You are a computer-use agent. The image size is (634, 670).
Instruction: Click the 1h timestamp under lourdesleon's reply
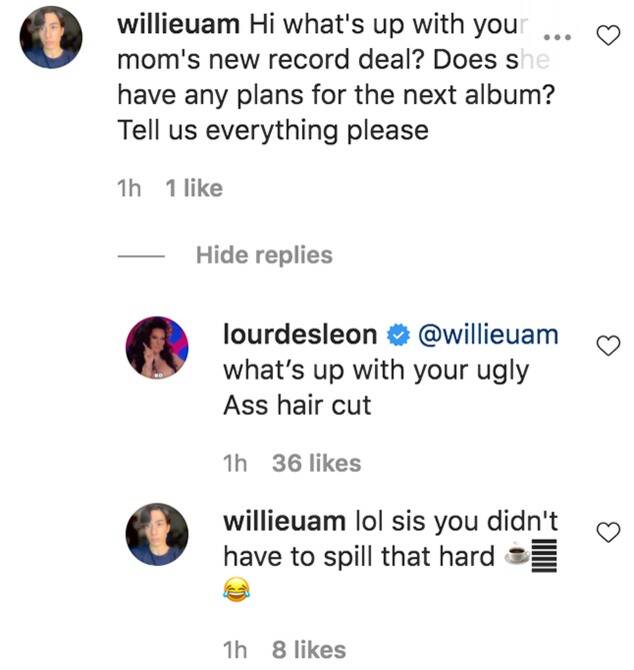pos(235,463)
